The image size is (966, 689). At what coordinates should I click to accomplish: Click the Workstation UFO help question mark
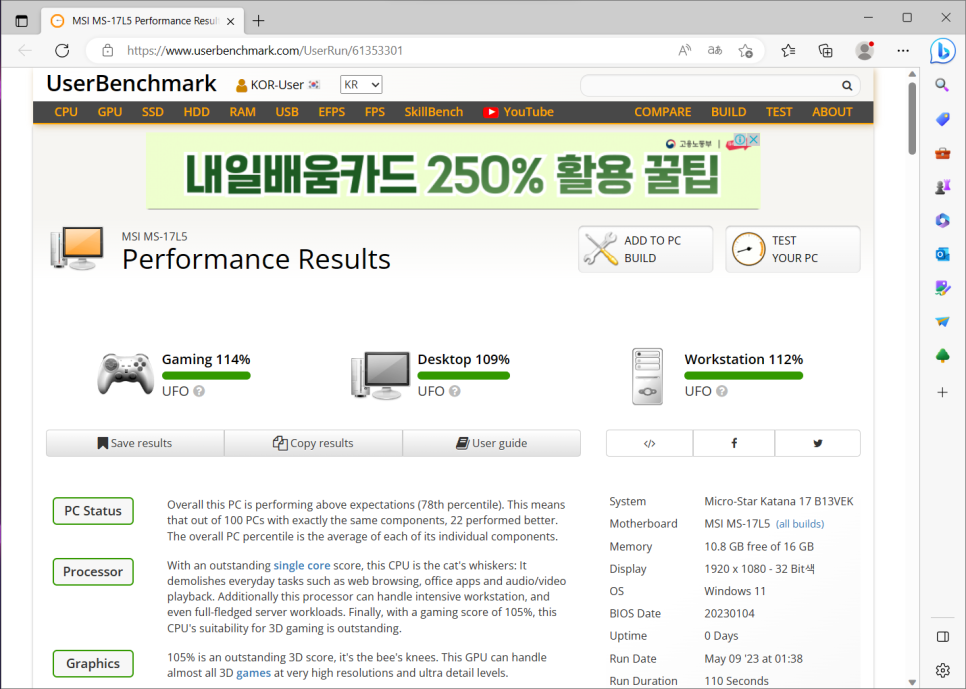(722, 391)
